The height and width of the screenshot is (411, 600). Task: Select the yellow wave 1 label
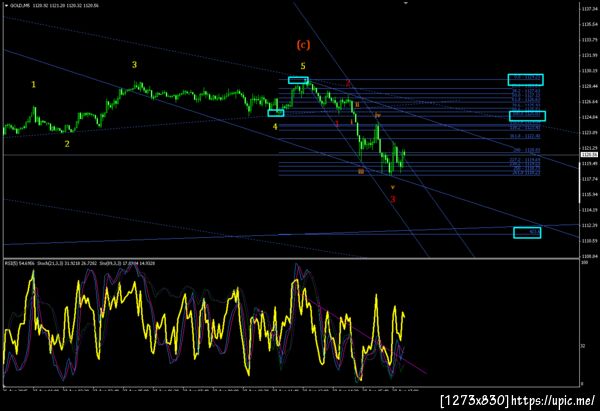34,84
